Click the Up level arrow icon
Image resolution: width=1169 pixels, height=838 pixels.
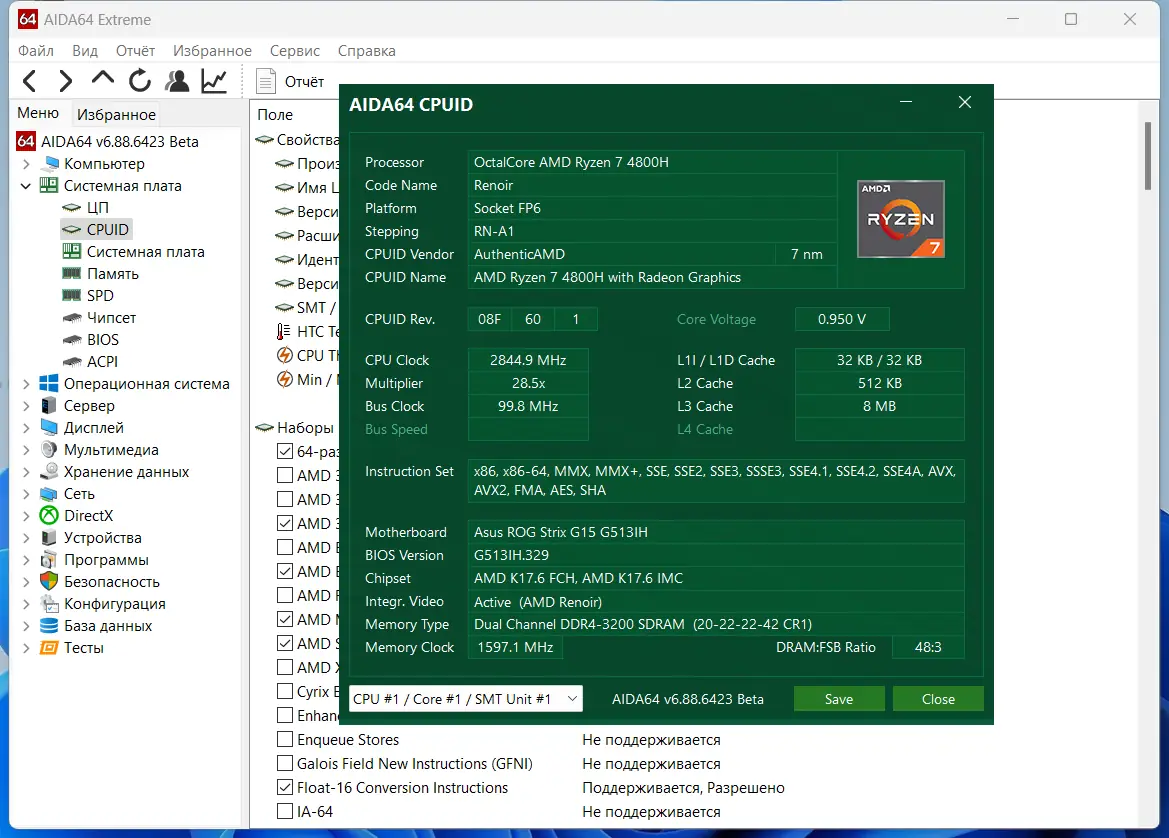tap(103, 78)
